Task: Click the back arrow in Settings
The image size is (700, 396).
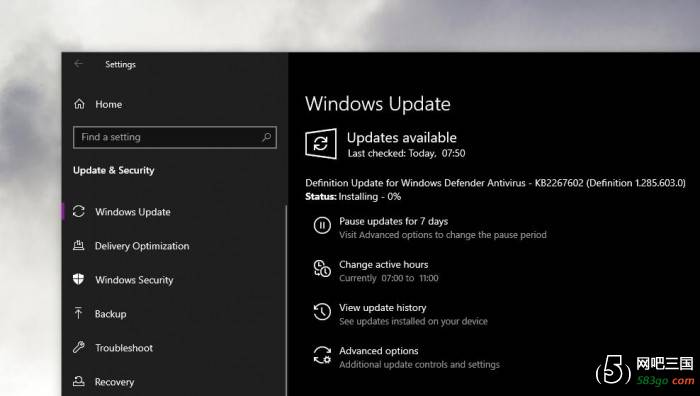Action: click(79, 64)
